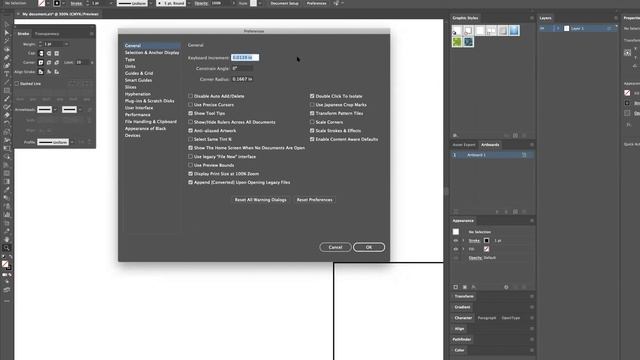
Task: Expand the Color panel
Action: click(x=459, y=350)
